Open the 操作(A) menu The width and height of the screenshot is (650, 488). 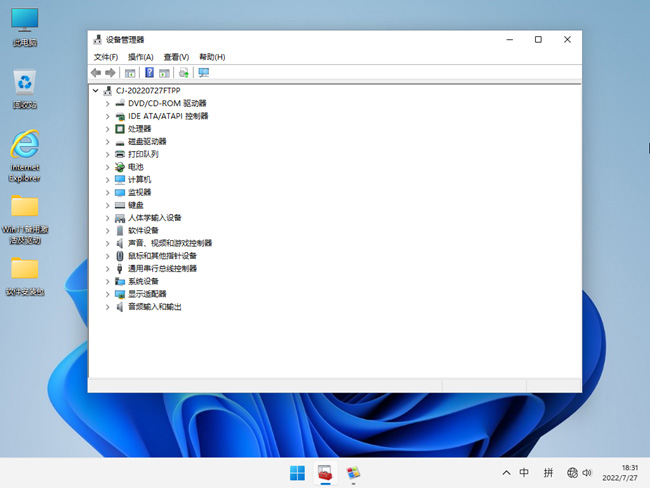coord(141,57)
